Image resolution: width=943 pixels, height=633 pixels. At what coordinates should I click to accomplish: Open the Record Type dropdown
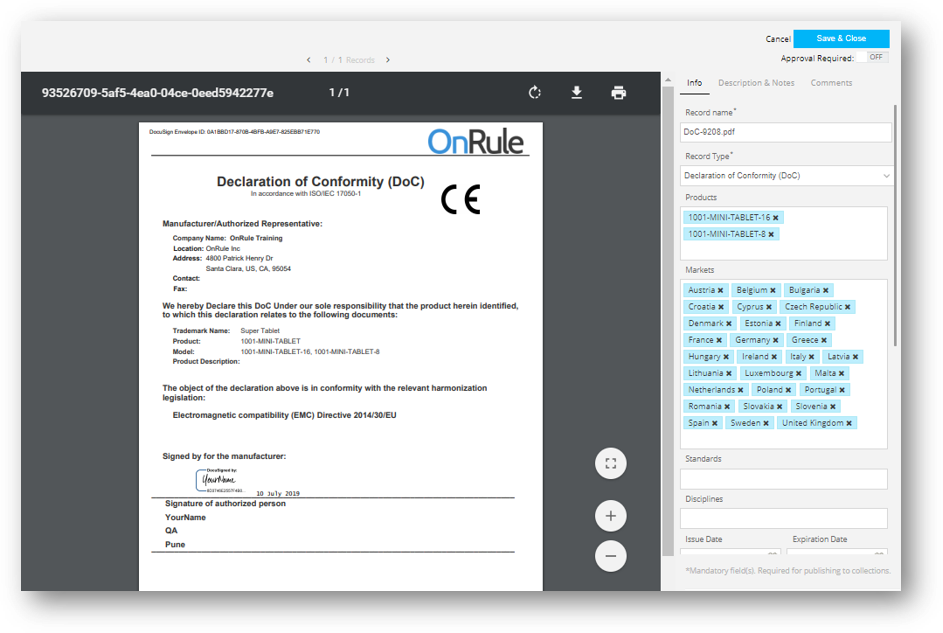785,176
